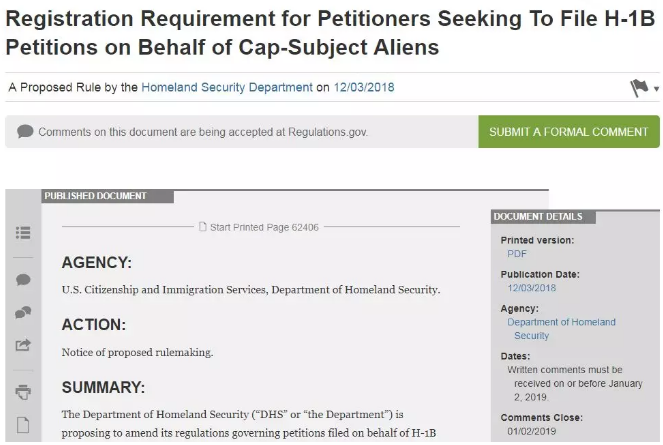Image resolution: width=663 pixels, height=445 pixels.
Task: Select the Document Details panel header
Action: click(x=539, y=216)
